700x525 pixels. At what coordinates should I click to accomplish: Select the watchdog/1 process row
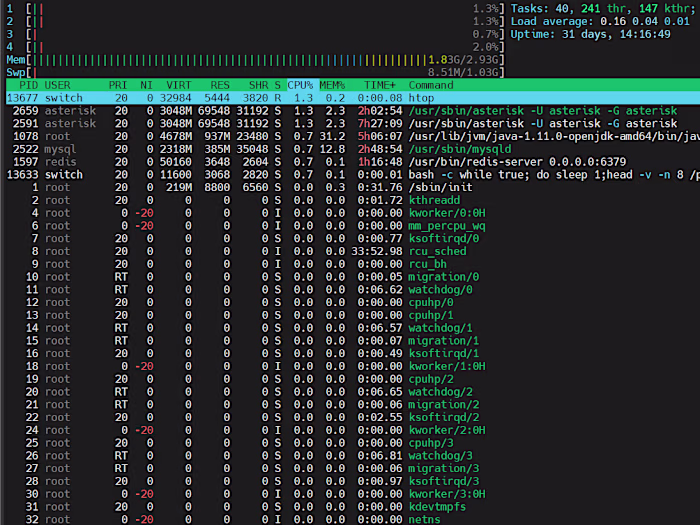353,328
